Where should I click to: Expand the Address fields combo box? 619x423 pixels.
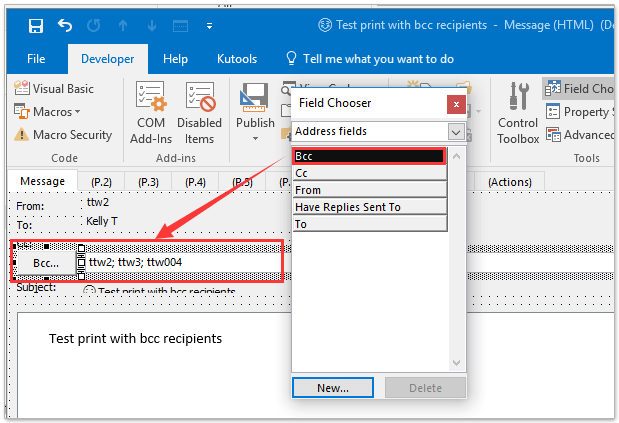[x=456, y=131]
